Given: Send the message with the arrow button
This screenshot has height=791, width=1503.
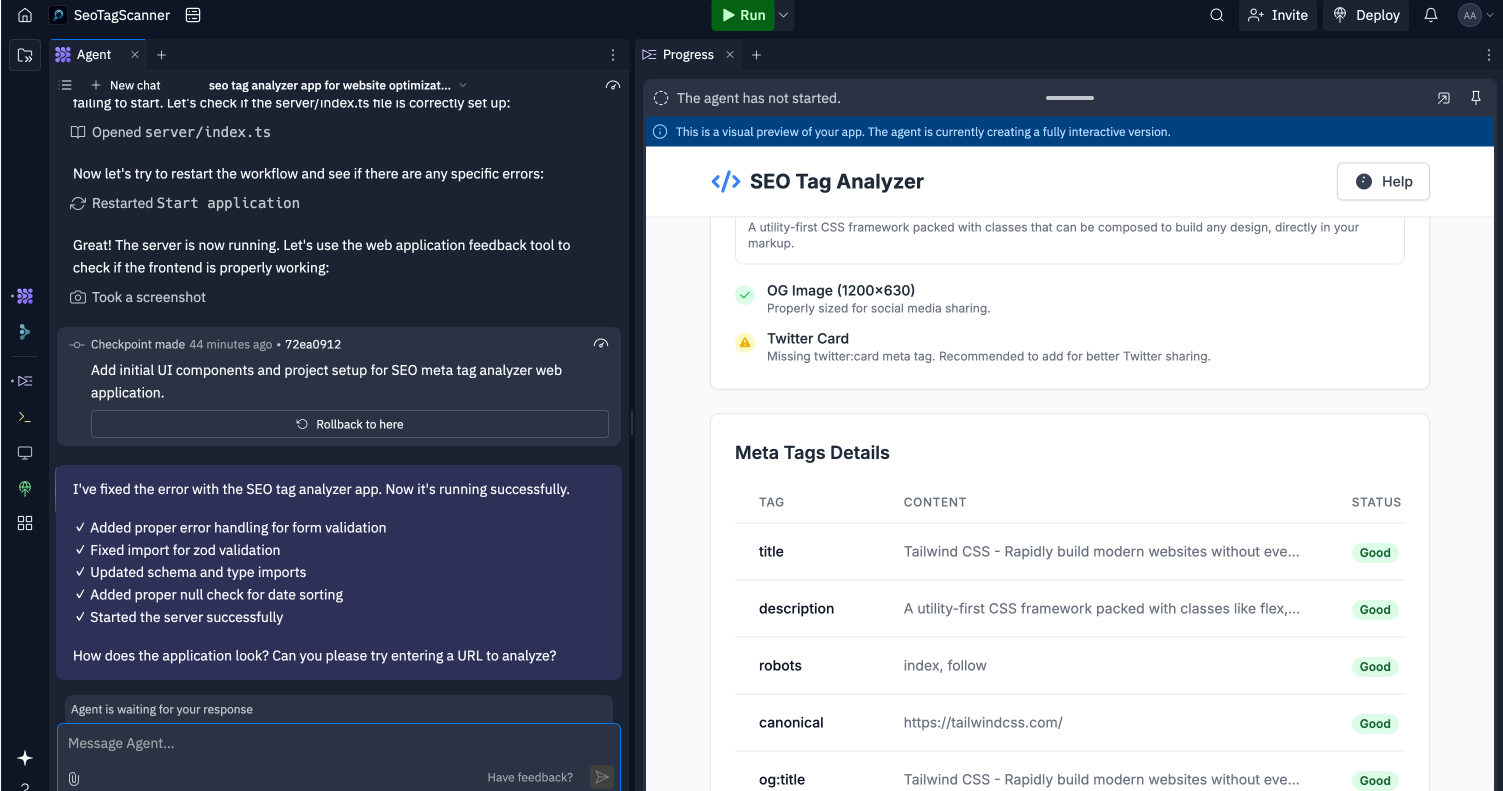Looking at the screenshot, I should (601, 777).
